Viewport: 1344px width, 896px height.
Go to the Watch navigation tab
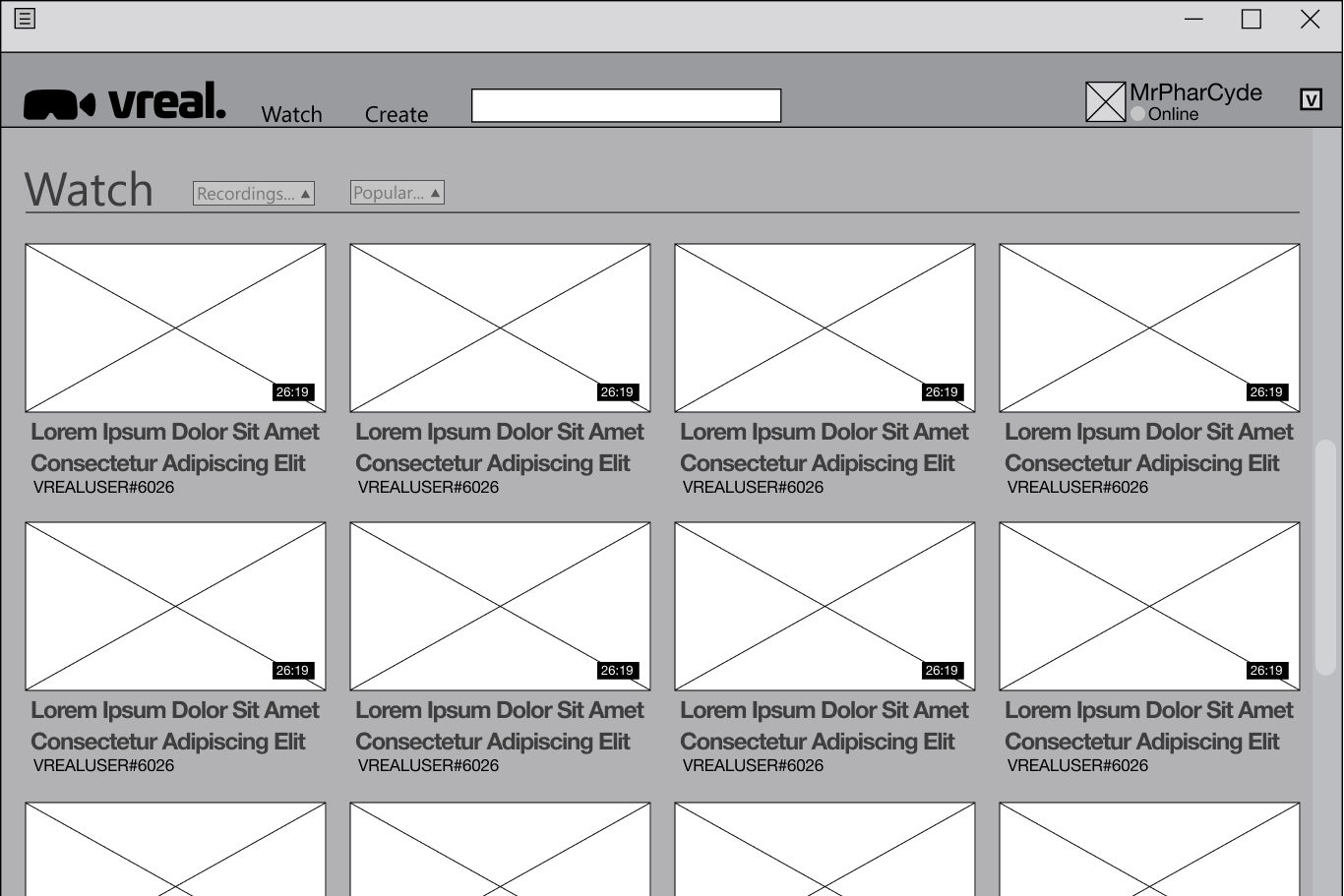[x=291, y=114]
